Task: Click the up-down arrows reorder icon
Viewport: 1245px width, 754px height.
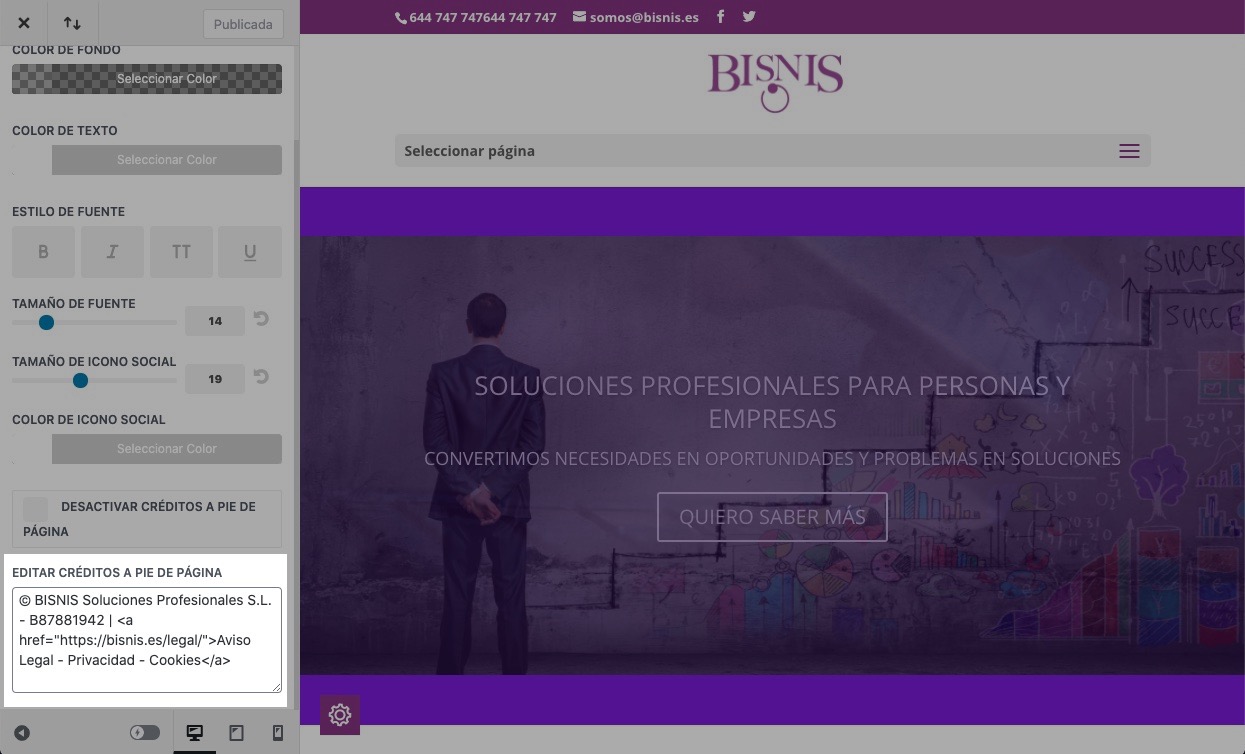Action: [72, 23]
